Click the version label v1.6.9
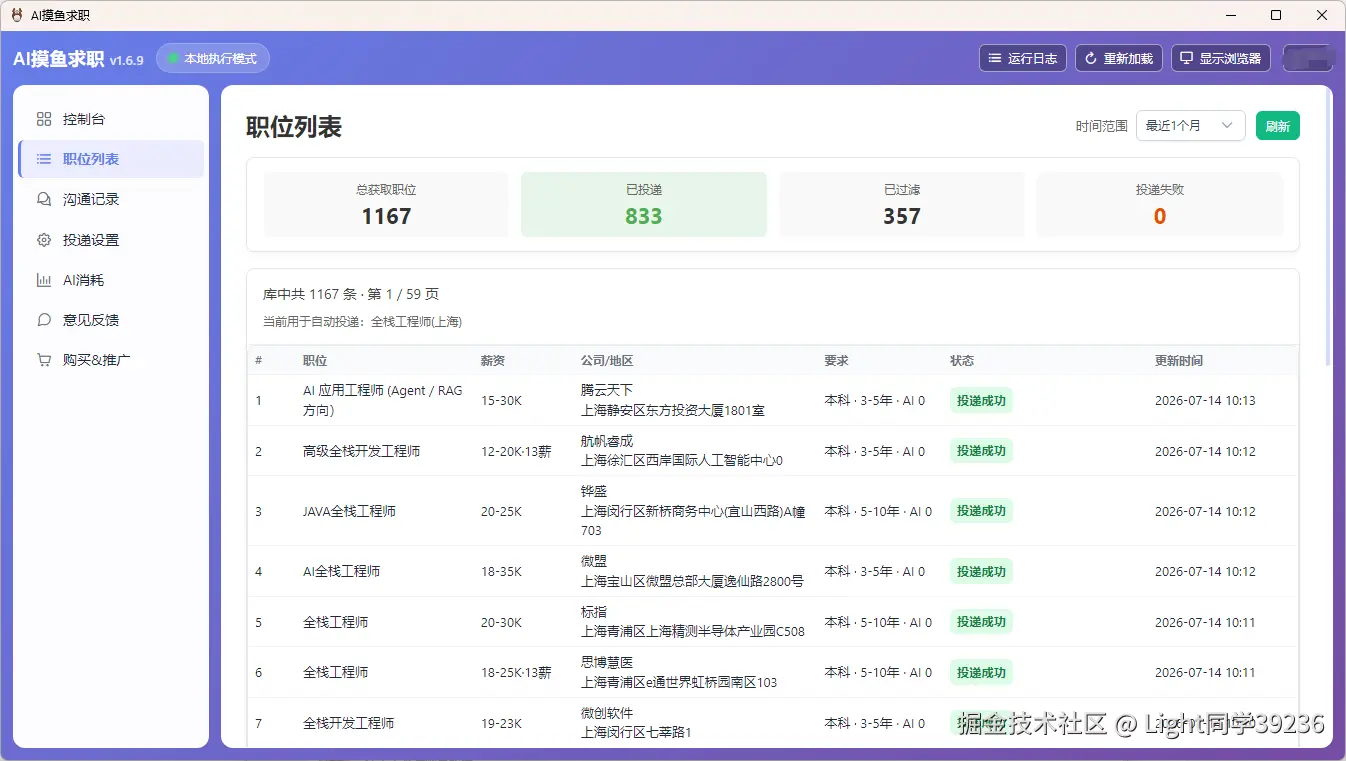This screenshot has height=761, width=1346. pos(127,60)
